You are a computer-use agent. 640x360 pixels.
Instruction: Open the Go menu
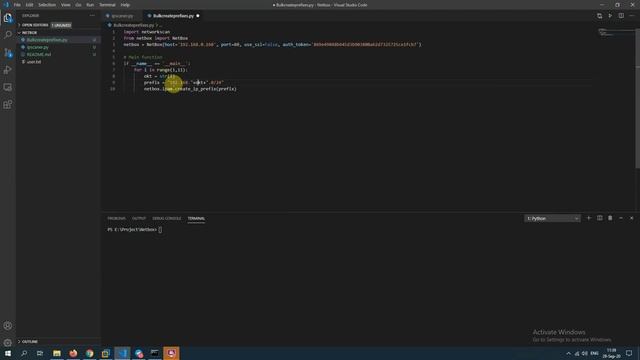[78, 5]
